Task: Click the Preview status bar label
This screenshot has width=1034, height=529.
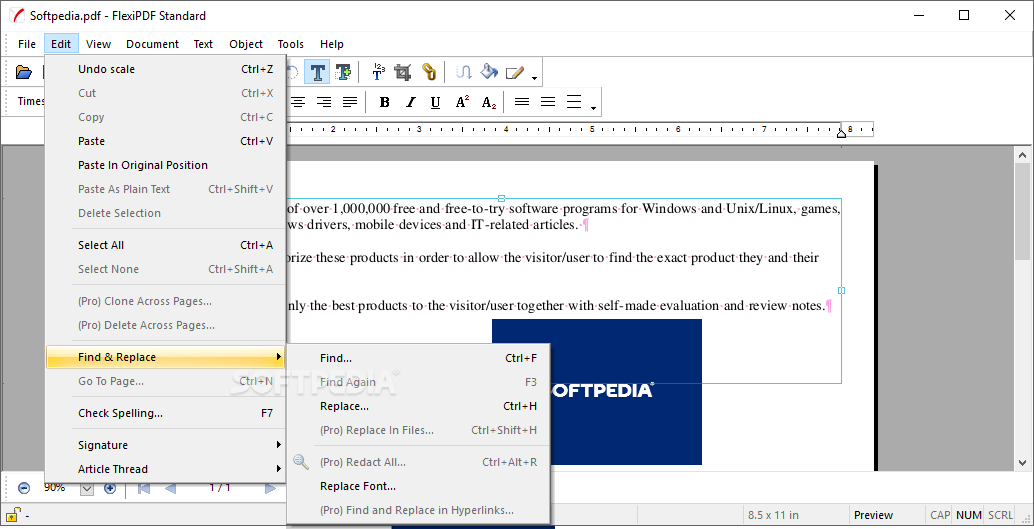Action: click(873, 515)
